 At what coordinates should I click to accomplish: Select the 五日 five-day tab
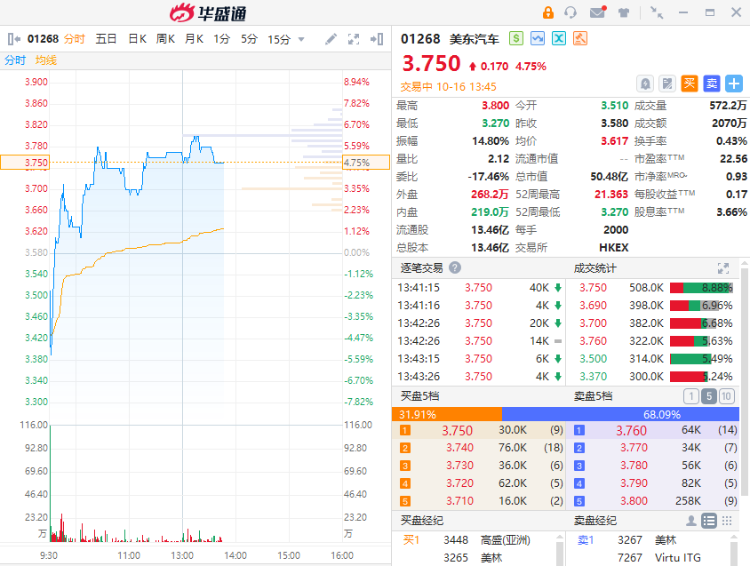coord(106,39)
